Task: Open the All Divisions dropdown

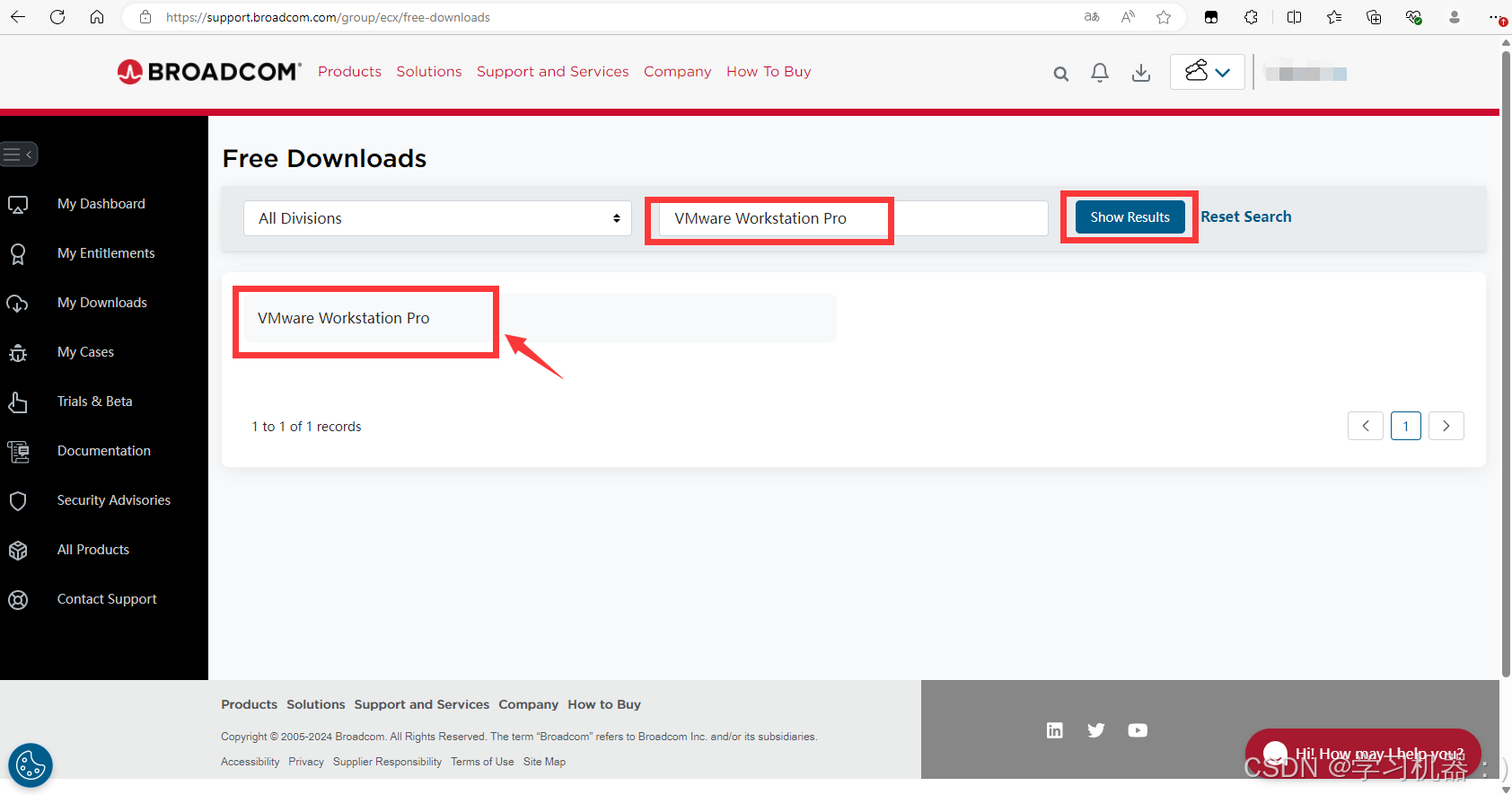Action: [437, 218]
